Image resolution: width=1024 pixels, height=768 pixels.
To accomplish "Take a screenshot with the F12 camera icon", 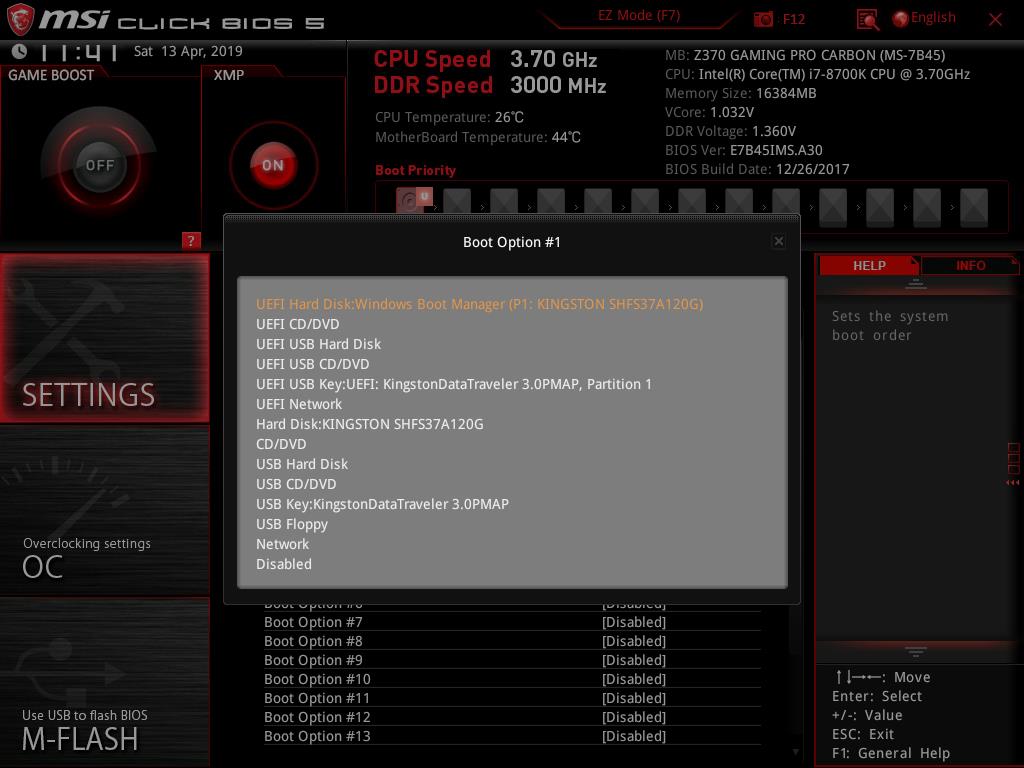I will click(x=763, y=19).
